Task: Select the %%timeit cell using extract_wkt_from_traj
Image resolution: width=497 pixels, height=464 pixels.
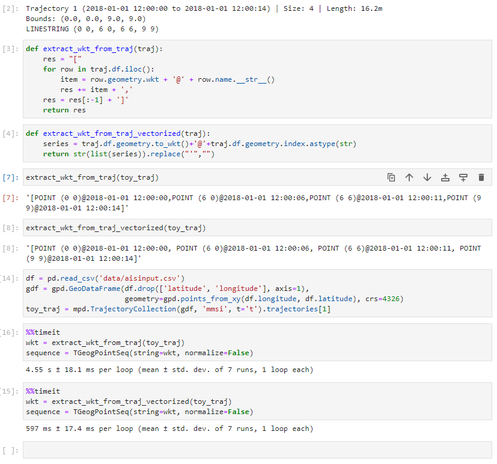Action: 257,343
